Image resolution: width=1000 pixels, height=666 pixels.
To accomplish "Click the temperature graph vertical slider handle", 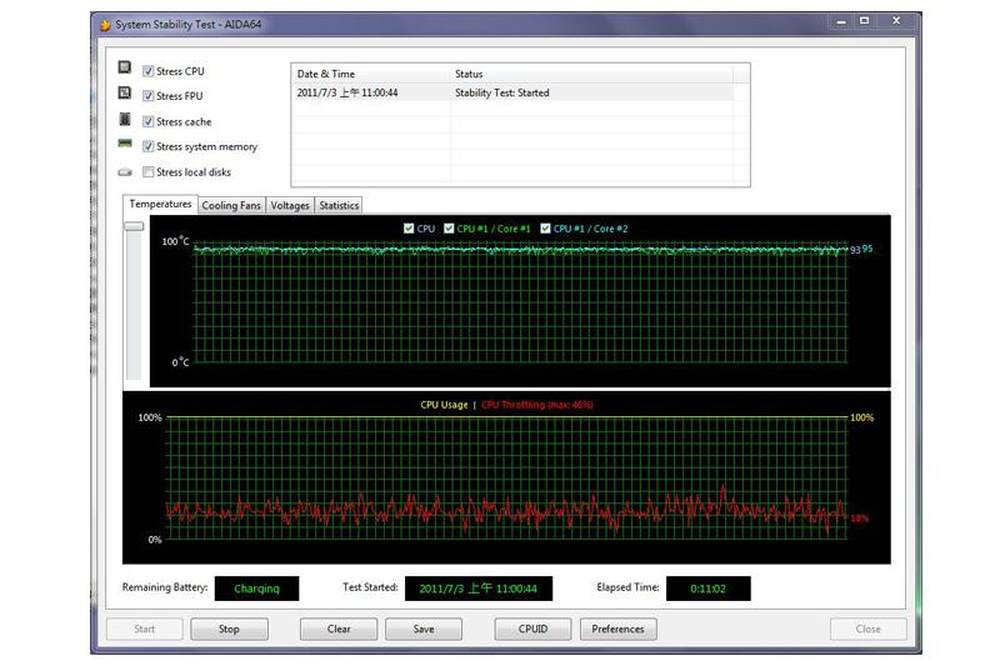I will coord(134,226).
